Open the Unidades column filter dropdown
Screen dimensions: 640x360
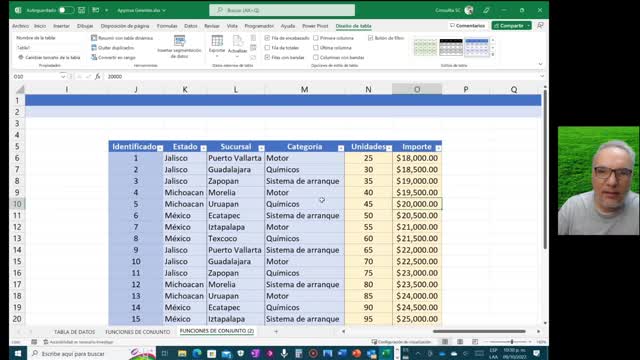coord(389,148)
